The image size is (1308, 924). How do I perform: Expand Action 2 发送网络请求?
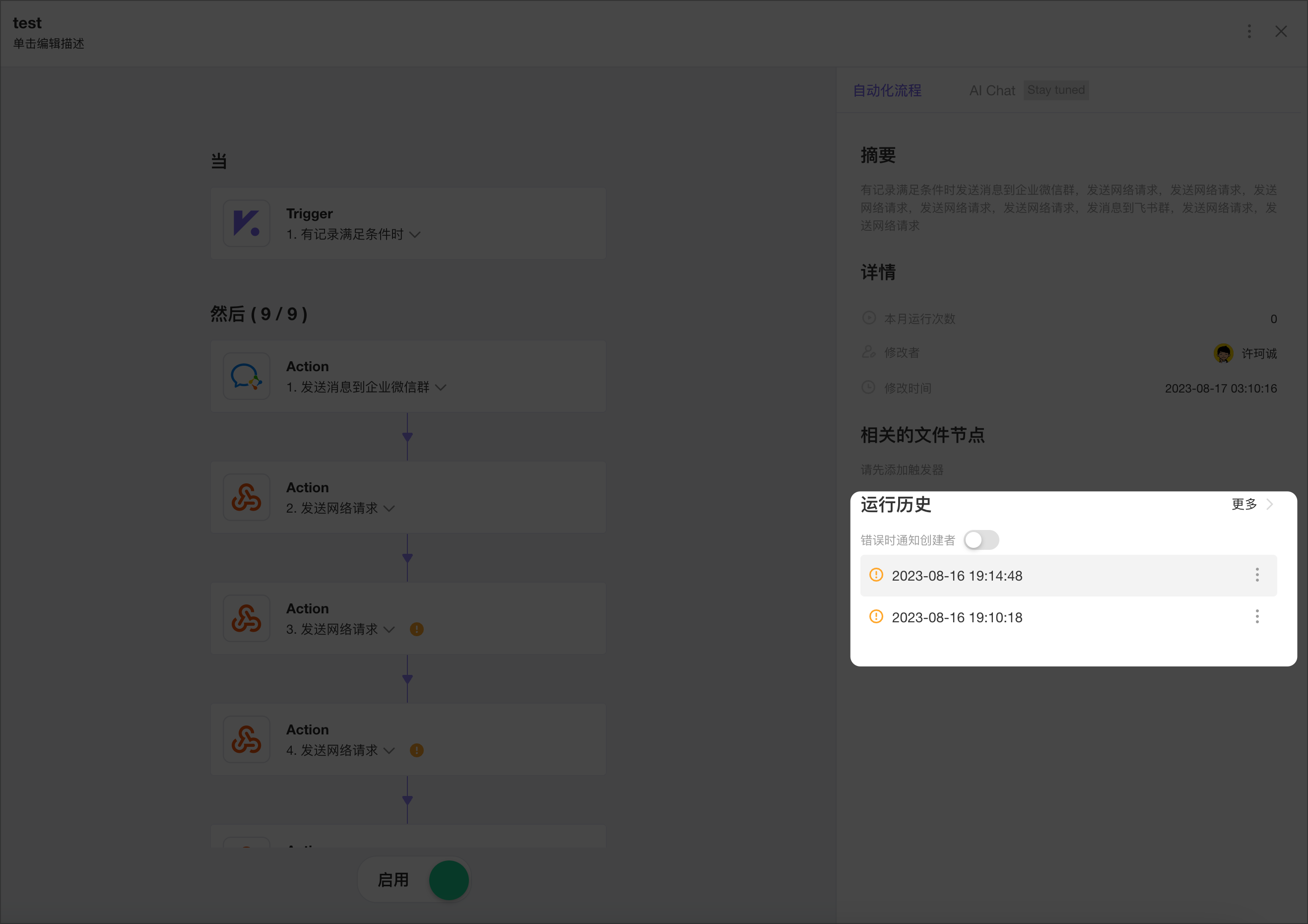(390, 509)
